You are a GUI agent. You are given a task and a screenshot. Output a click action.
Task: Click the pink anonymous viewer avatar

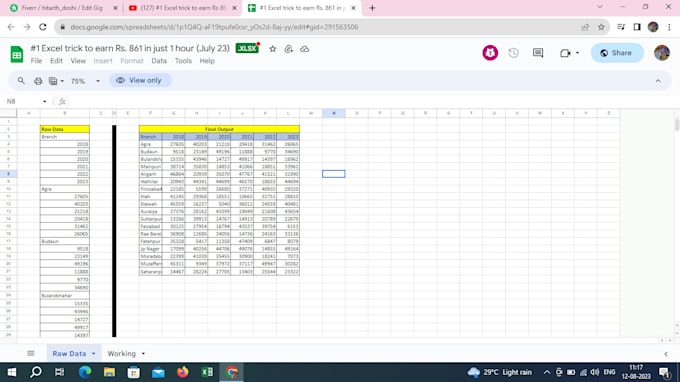pos(490,53)
